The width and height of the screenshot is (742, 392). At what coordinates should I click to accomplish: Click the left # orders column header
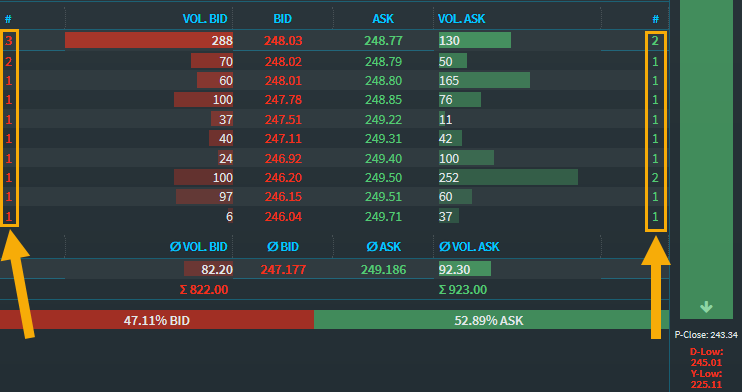click(8, 19)
